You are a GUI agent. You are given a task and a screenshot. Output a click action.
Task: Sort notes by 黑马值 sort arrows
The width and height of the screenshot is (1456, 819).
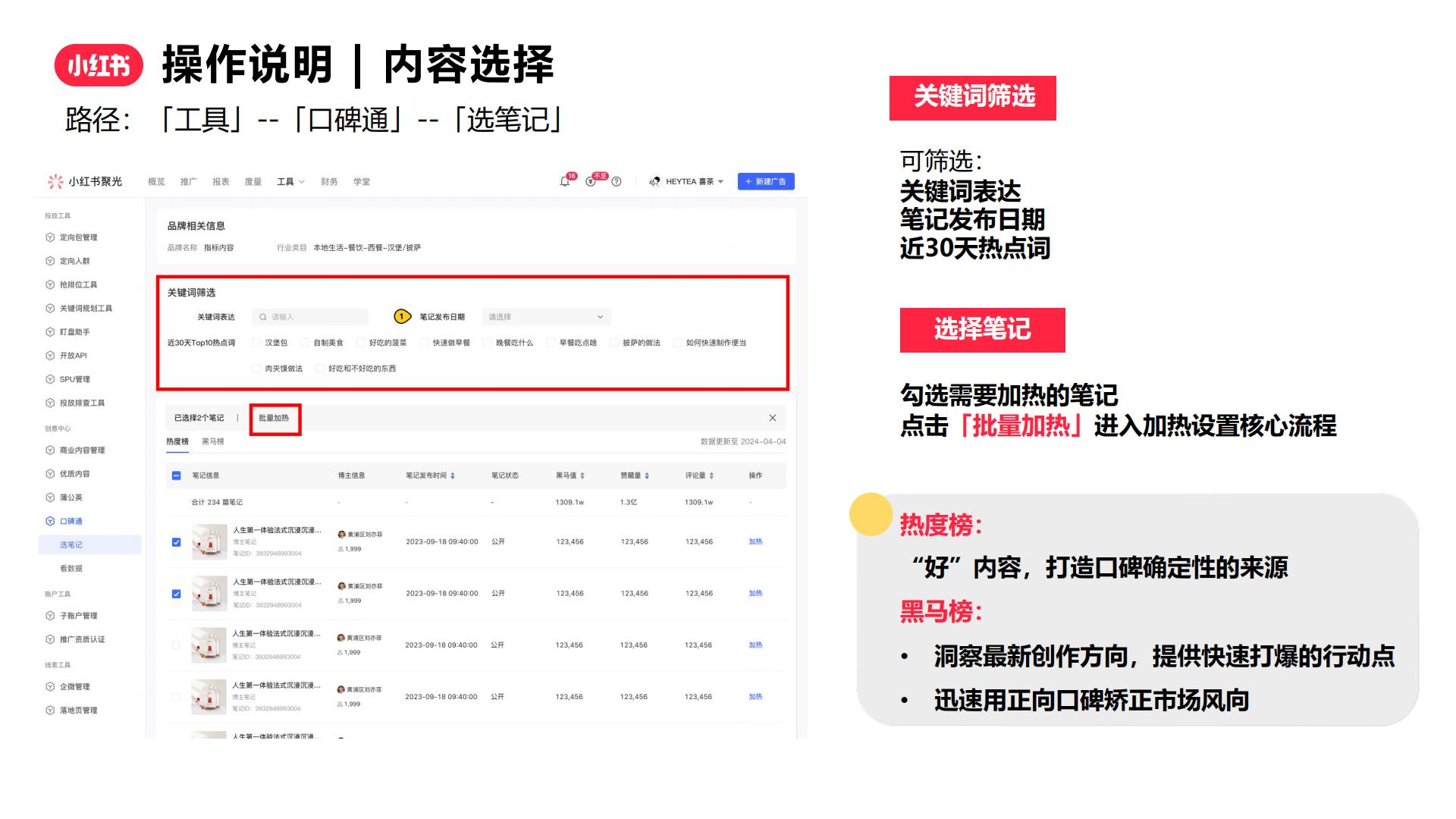pyautogui.click(x=582, y=476)
